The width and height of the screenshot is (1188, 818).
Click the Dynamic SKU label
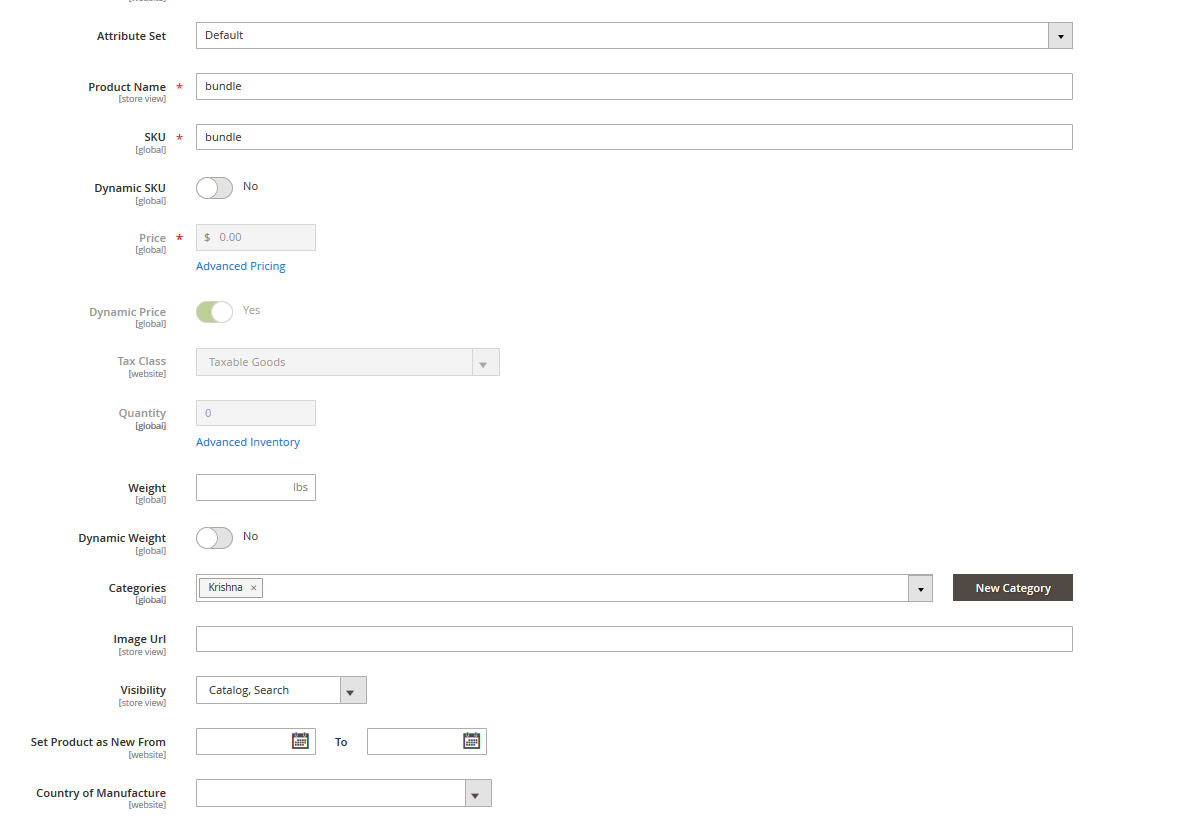tap(130, 188)
